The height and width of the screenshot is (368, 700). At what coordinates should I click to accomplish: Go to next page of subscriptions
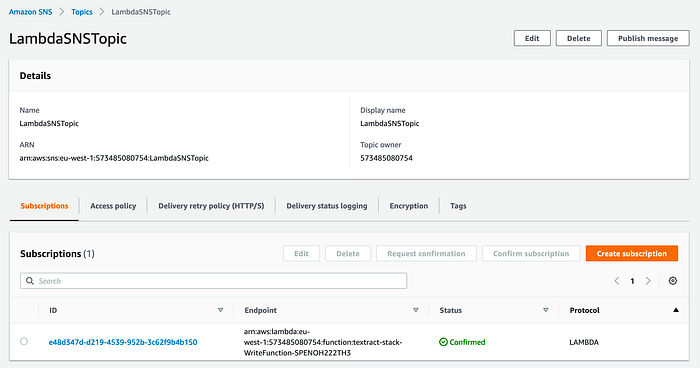click(x=648, y=281)
